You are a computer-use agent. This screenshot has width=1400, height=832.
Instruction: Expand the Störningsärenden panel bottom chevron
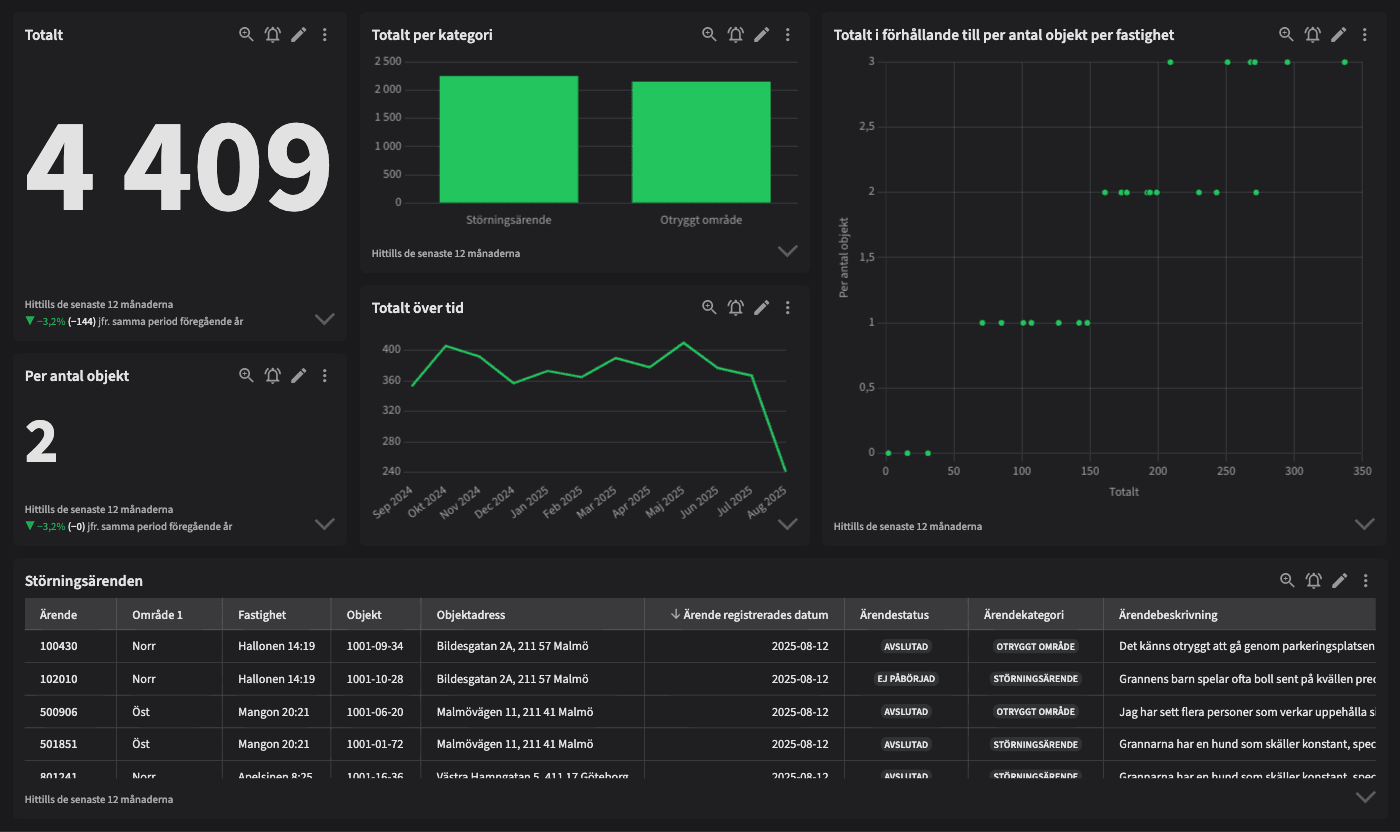click(x=1365, y=797)
